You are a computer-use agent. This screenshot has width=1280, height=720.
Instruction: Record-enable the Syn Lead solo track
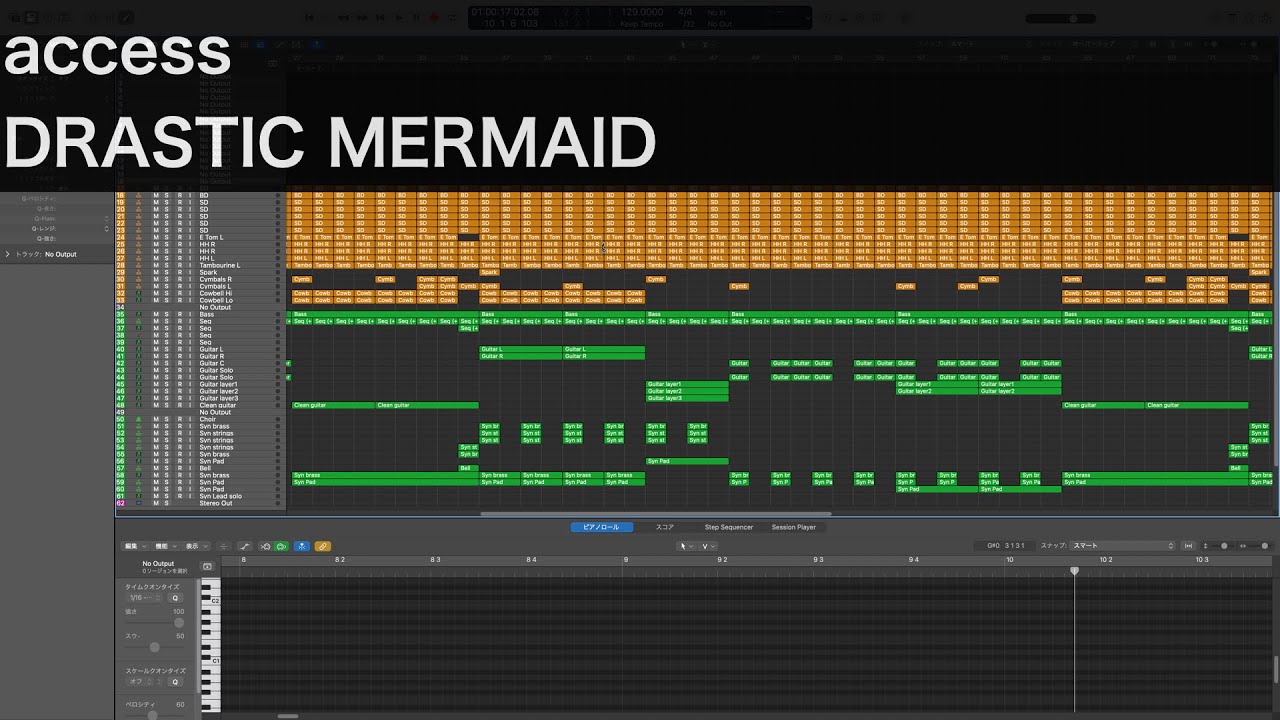pyautogui.click(x=179, y=496)
